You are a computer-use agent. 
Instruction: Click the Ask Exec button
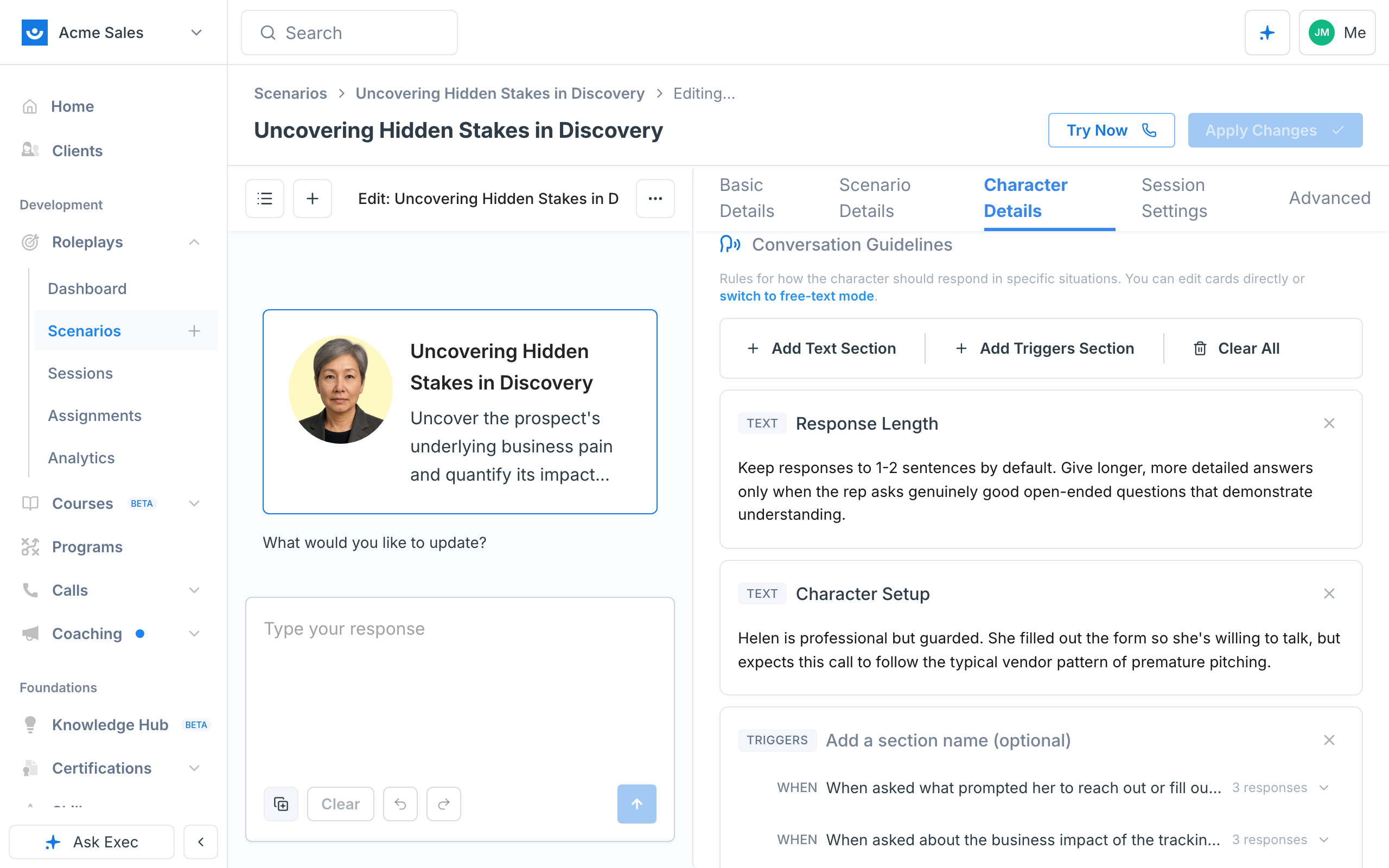(92, 841)
